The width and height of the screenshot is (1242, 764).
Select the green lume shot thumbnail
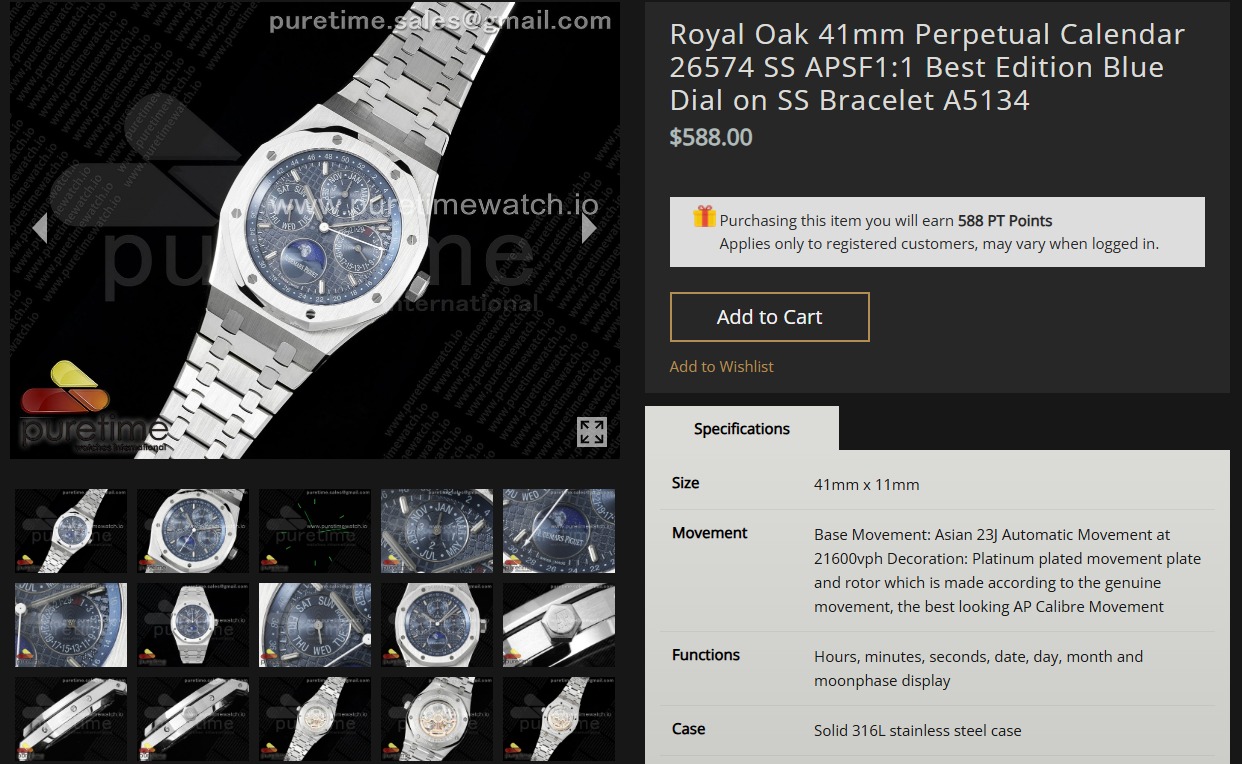click(315, 531)
